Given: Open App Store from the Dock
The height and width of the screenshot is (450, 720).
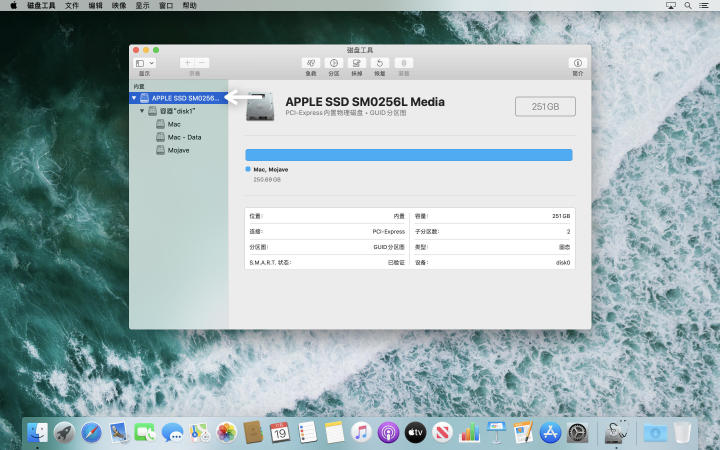Looking at the screenshot, I should click(x=551, y=433).
